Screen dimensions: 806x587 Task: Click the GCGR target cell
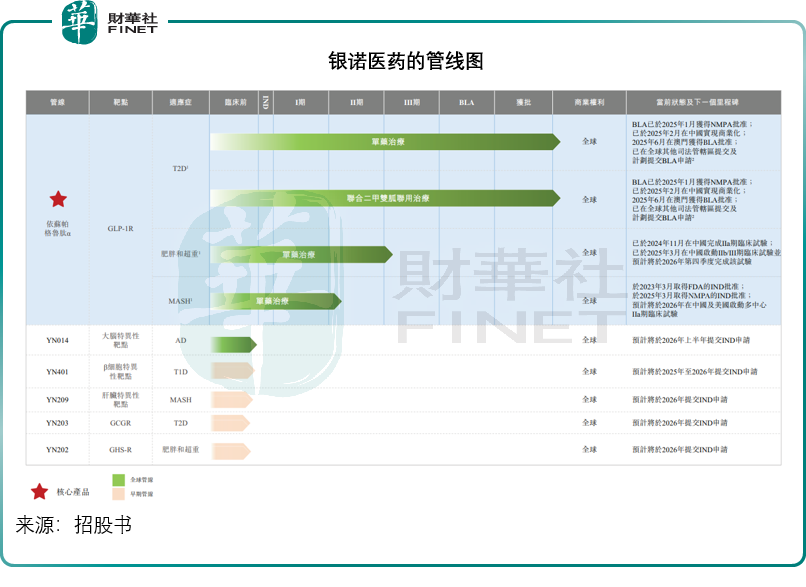tap(121, 423)
